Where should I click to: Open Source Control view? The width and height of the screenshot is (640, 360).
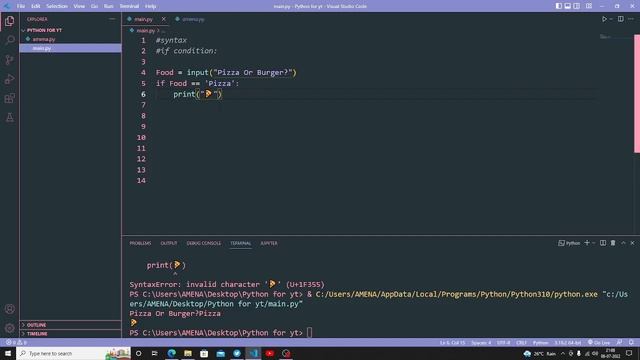pos(9,60)
